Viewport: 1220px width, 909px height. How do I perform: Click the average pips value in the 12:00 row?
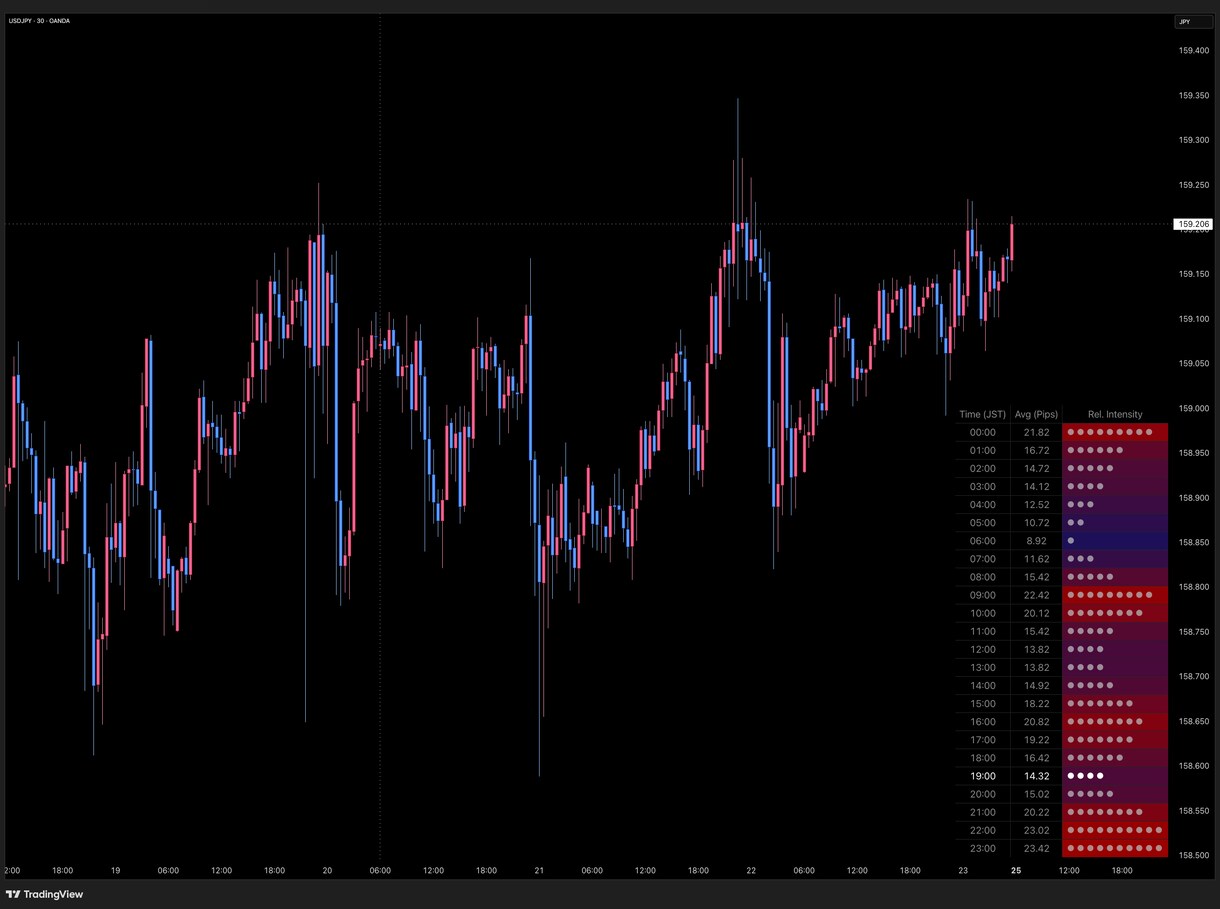pyautogui.click(x=1036, y=649)
